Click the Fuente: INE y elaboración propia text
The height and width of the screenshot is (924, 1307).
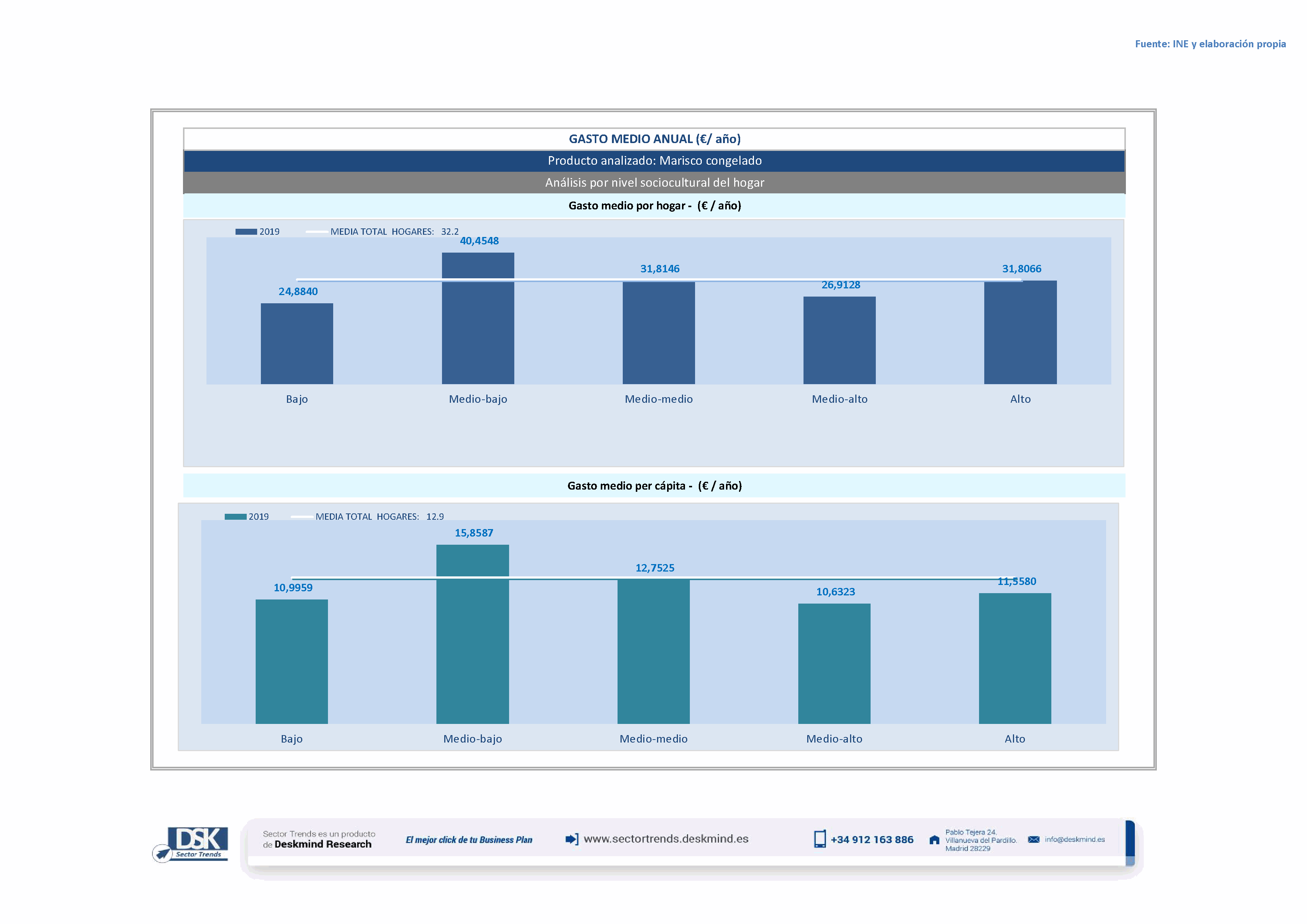(x=1210, y=44)
